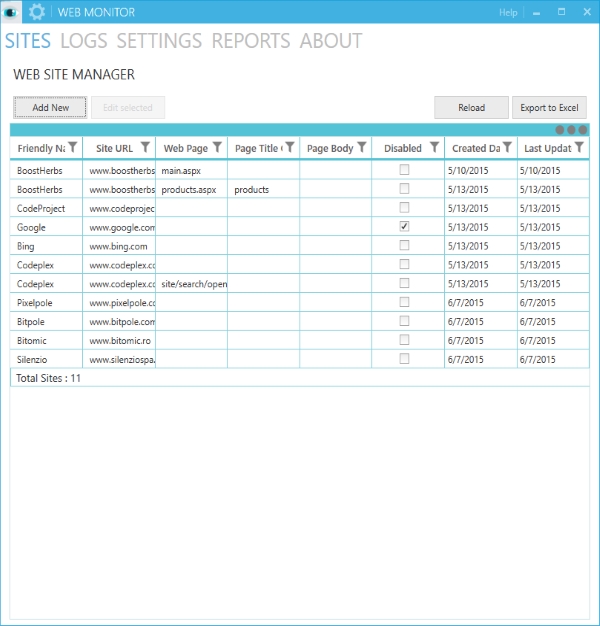Click the www.silenziospa URL cell
Image resolution: width=600 pixels, height=626 pixels.
(x=119, y=359)
